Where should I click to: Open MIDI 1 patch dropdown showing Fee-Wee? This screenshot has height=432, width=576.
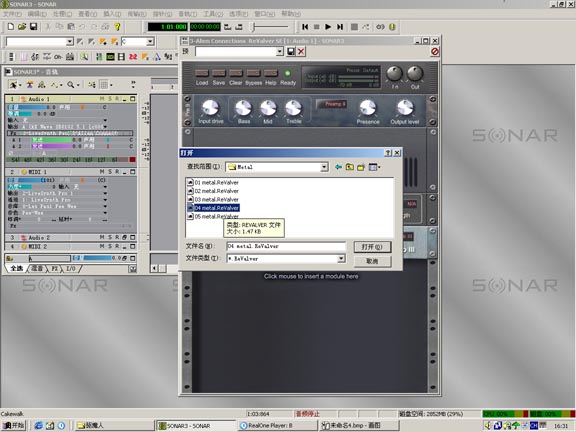coord(105,213)
